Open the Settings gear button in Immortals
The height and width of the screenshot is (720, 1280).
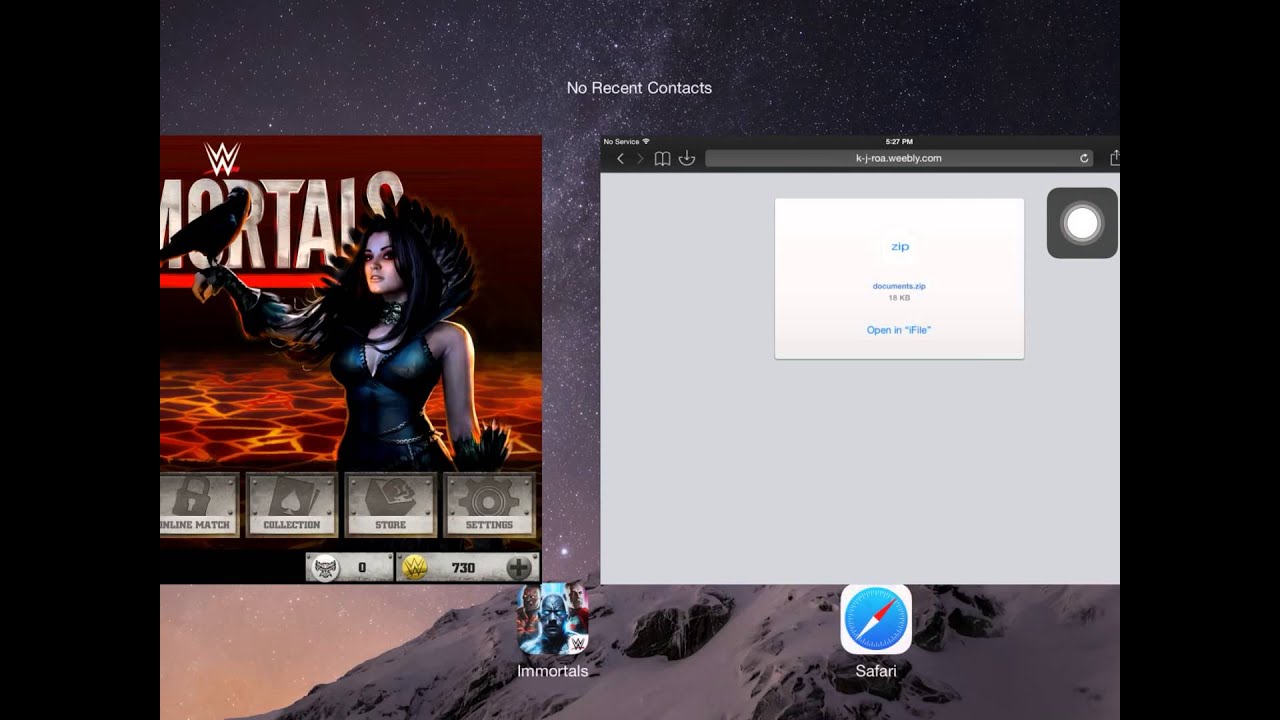489,505
